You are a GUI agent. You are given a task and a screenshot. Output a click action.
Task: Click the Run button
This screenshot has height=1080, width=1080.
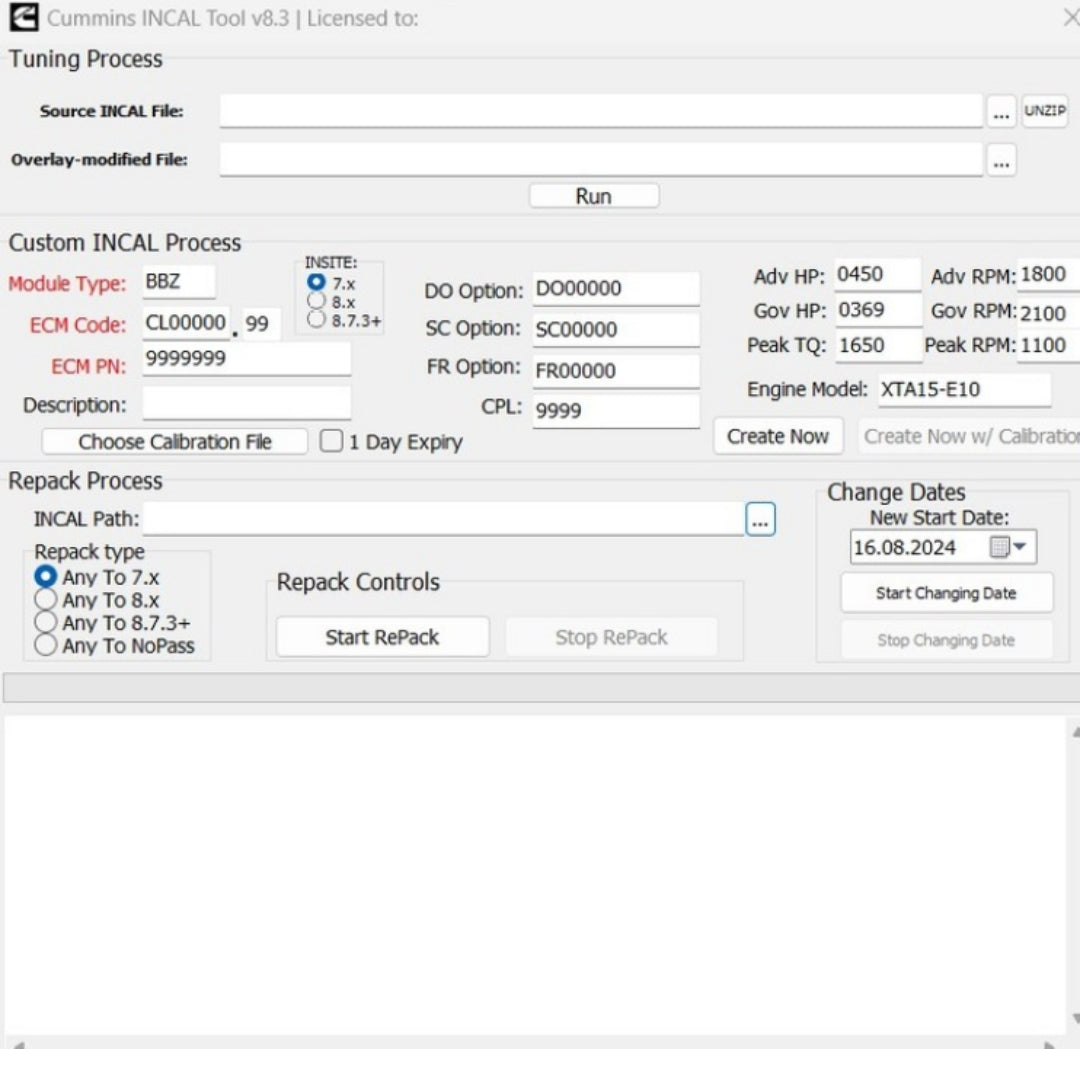coord(594,196)
